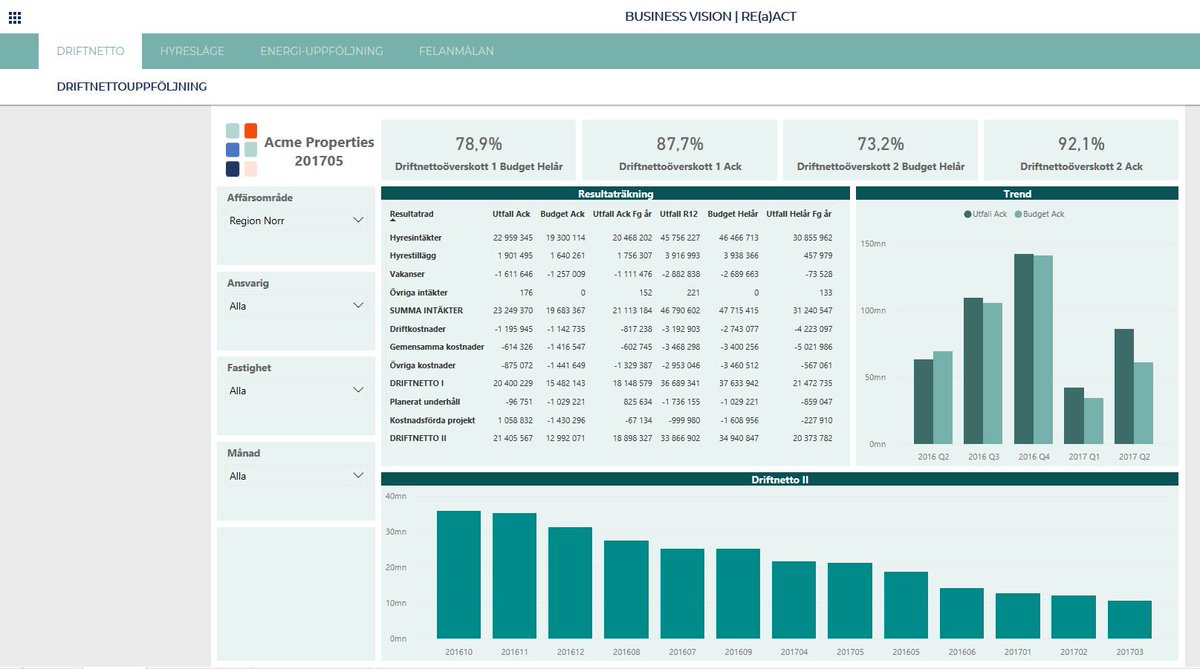Select the 201702 bar in Driftnetto II chart
The height and width of the screenshot is (669, 1200).
click(x=1074, y=618)
